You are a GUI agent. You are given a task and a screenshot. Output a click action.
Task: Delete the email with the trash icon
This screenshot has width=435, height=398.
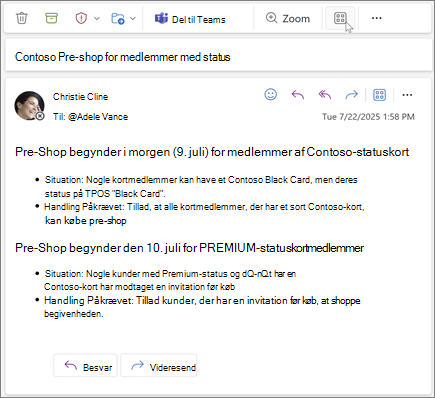coord(22,18)
